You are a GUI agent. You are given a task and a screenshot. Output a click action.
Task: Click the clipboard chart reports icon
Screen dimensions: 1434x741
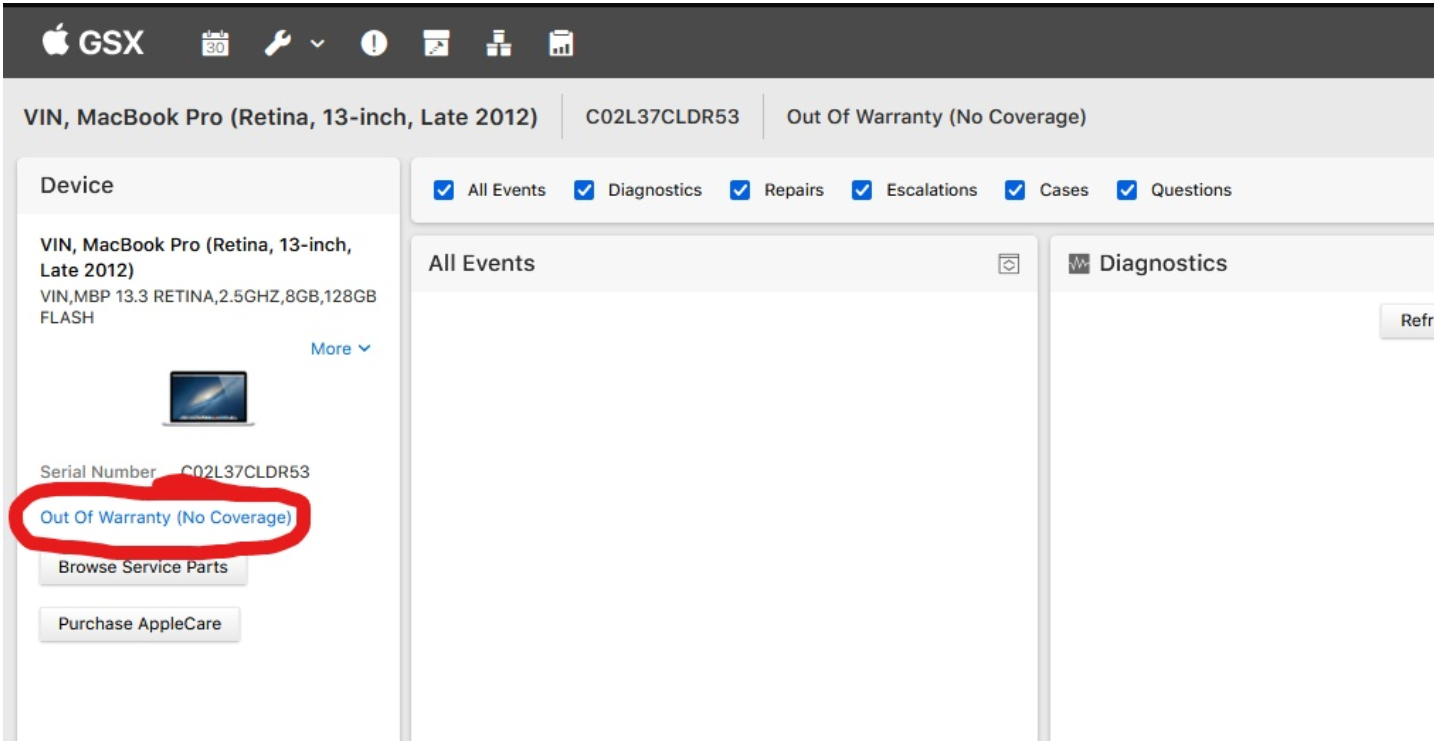561,44
